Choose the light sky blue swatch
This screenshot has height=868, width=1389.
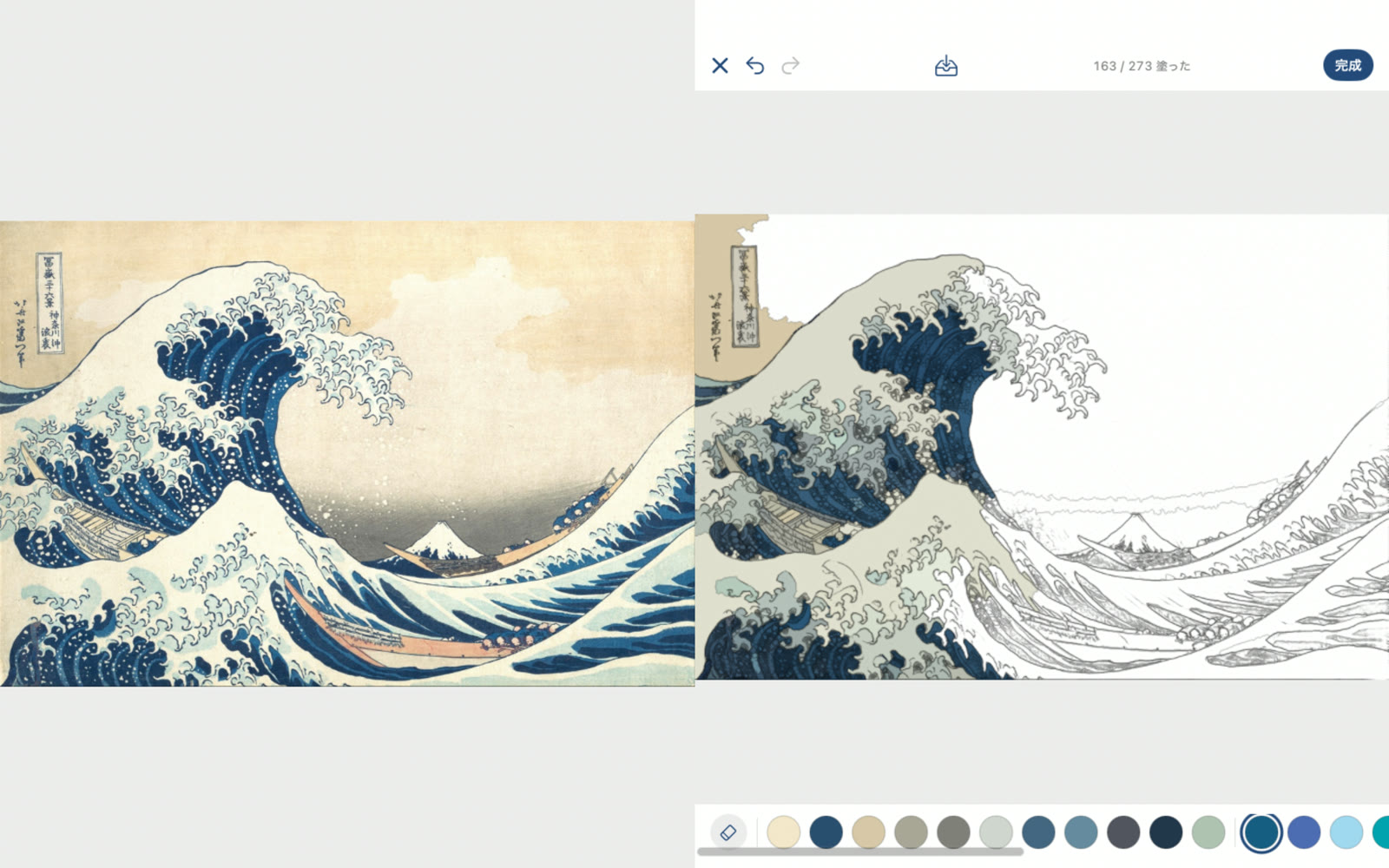[1346, 832]
